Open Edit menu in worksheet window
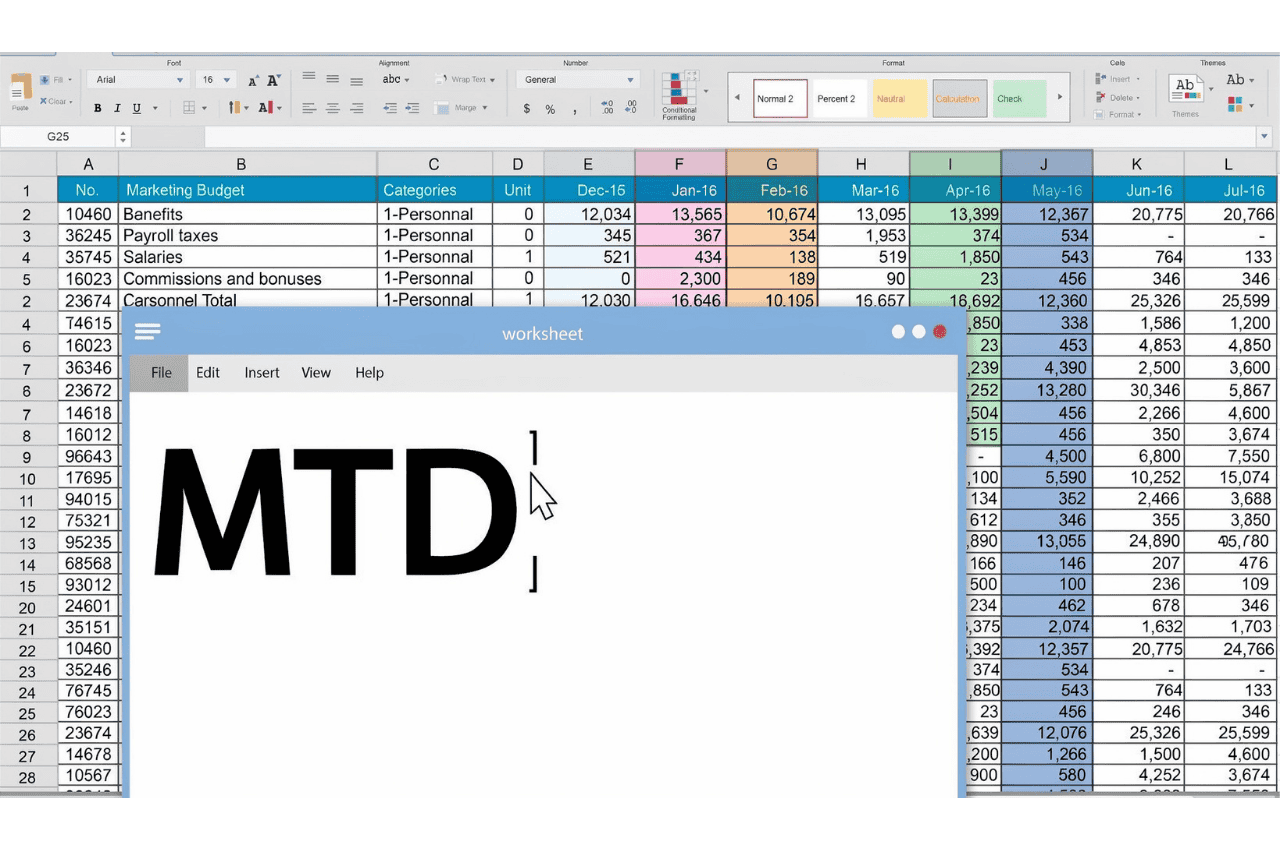This screenshot has width=1280, height=850. click(208, 372)
